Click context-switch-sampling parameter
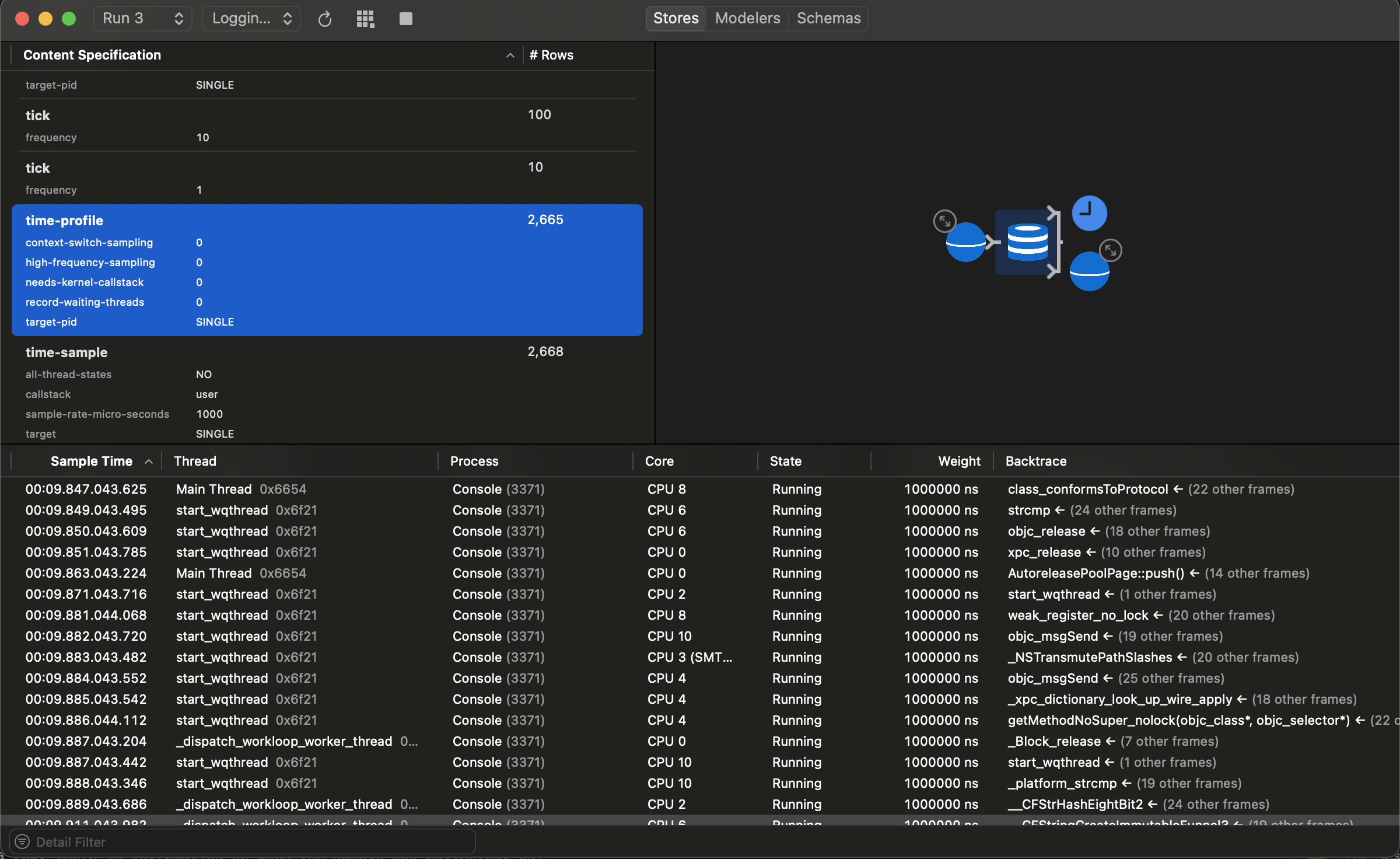The width and height of the screenshot is (1400, 859). pyautogui.click(x=89, y=242)
